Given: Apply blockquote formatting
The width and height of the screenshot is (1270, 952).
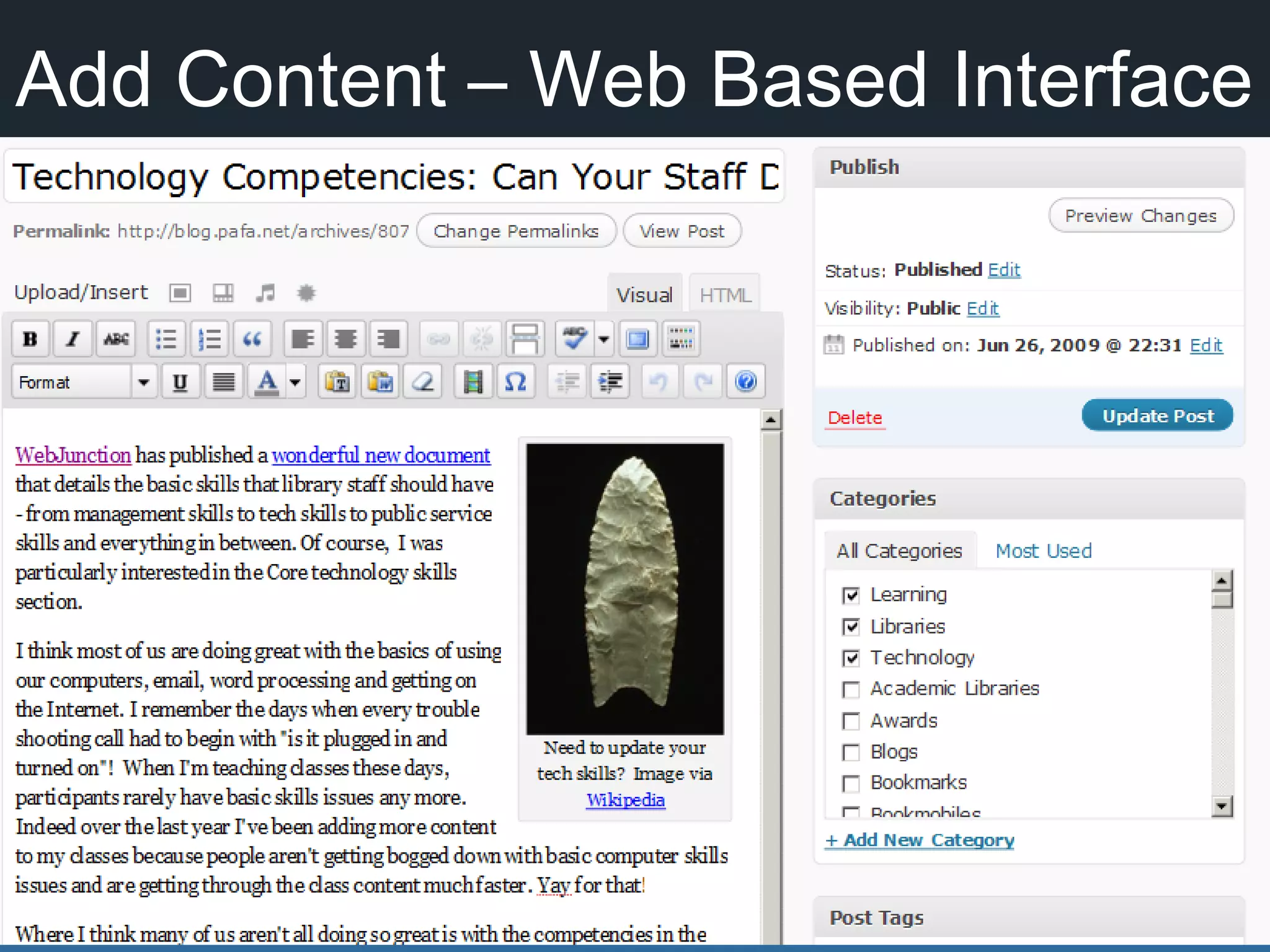Looking at the screenshot, I should [x=252, y=339].
